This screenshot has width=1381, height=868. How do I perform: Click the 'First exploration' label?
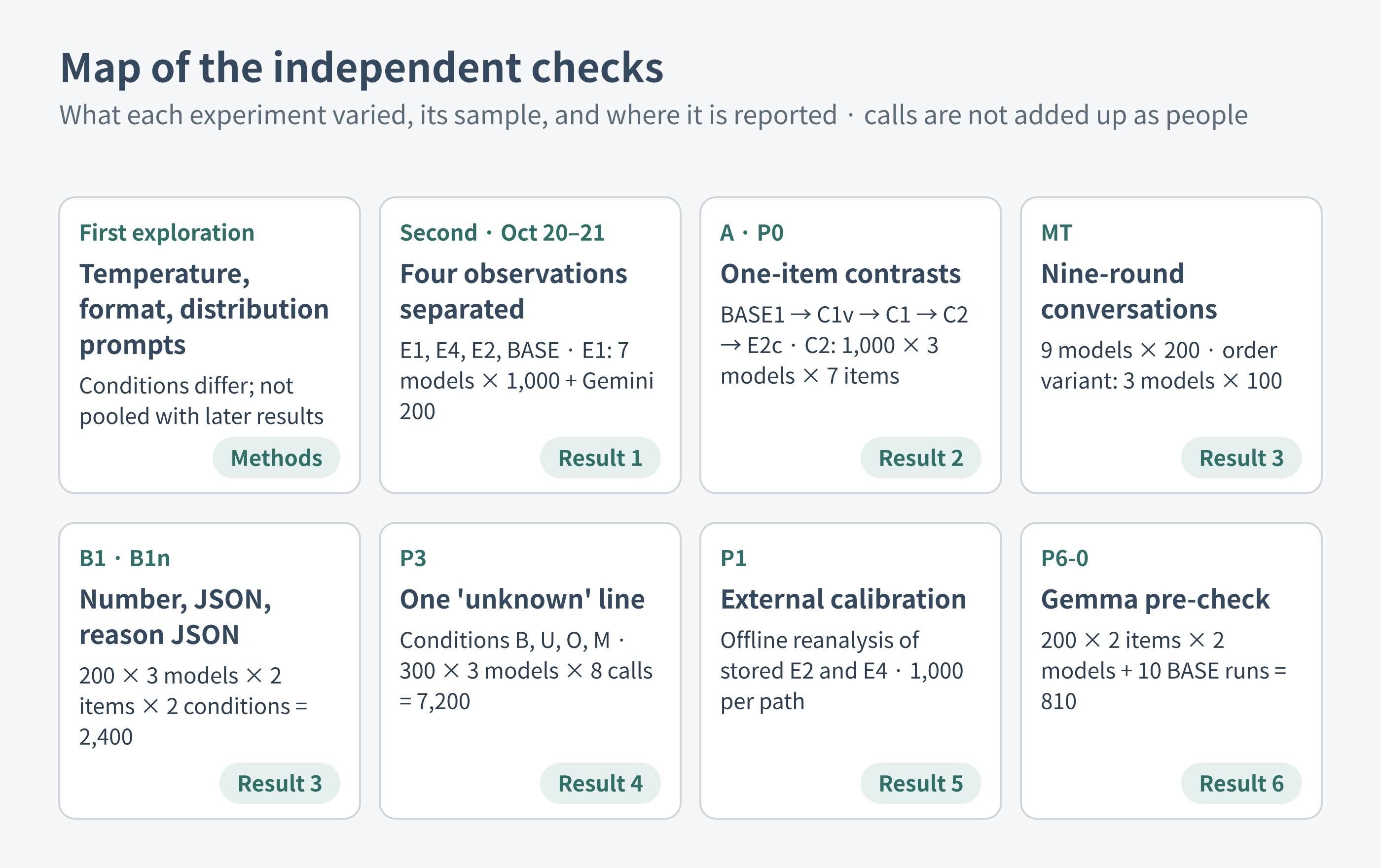pos(167,233)
